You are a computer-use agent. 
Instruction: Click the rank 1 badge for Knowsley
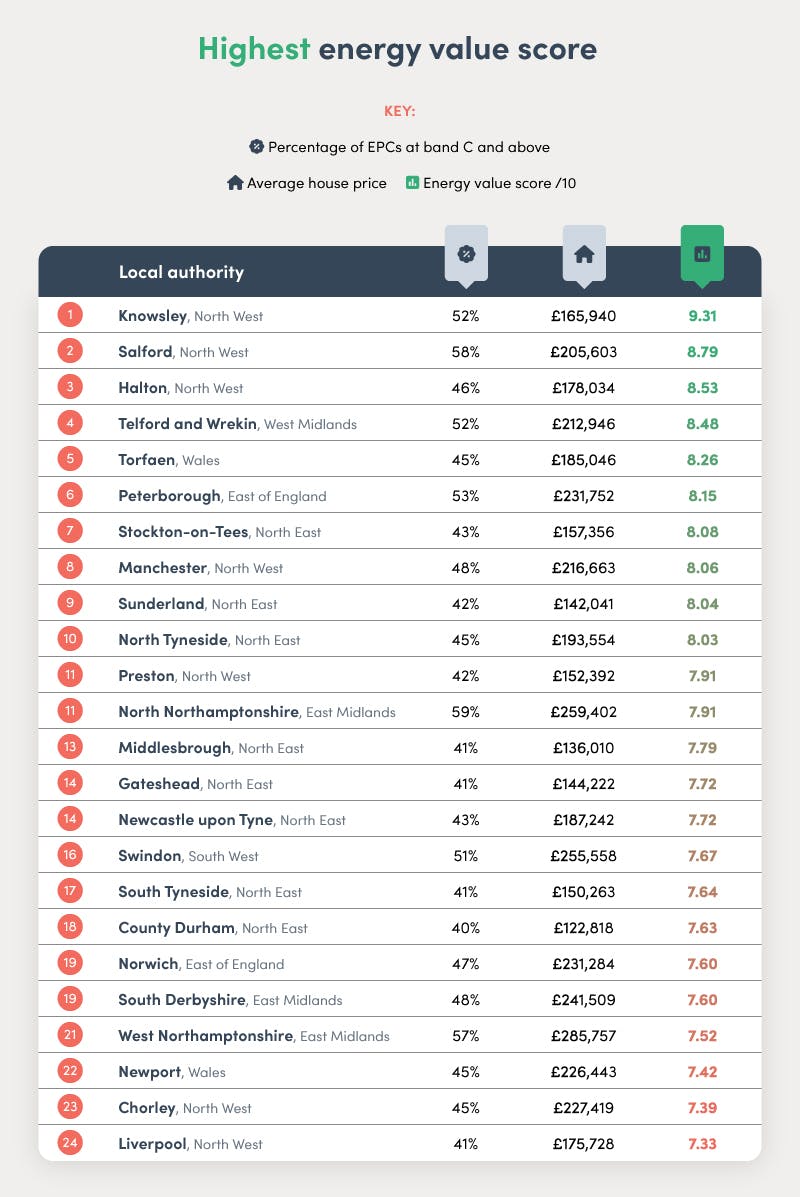tap(70, 316)
